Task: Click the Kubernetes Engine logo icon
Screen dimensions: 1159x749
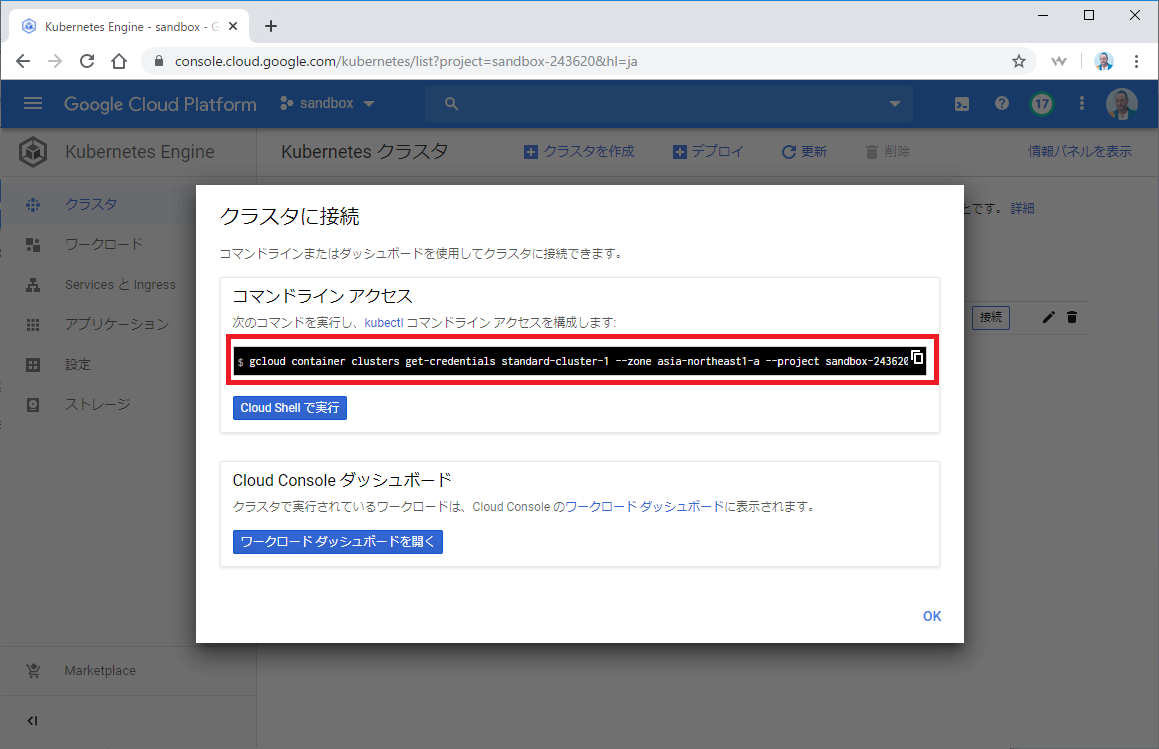Action: pyautogui.click(x=33, y=152)
